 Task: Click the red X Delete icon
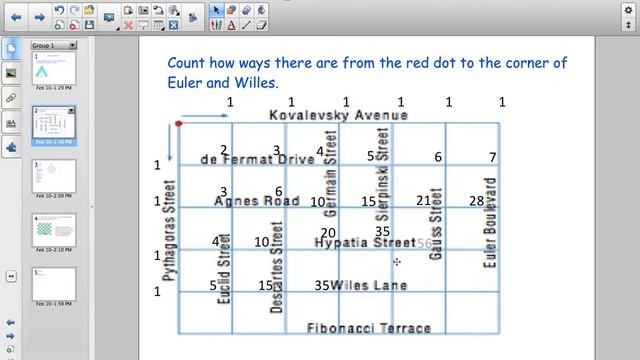pos(128,25)
